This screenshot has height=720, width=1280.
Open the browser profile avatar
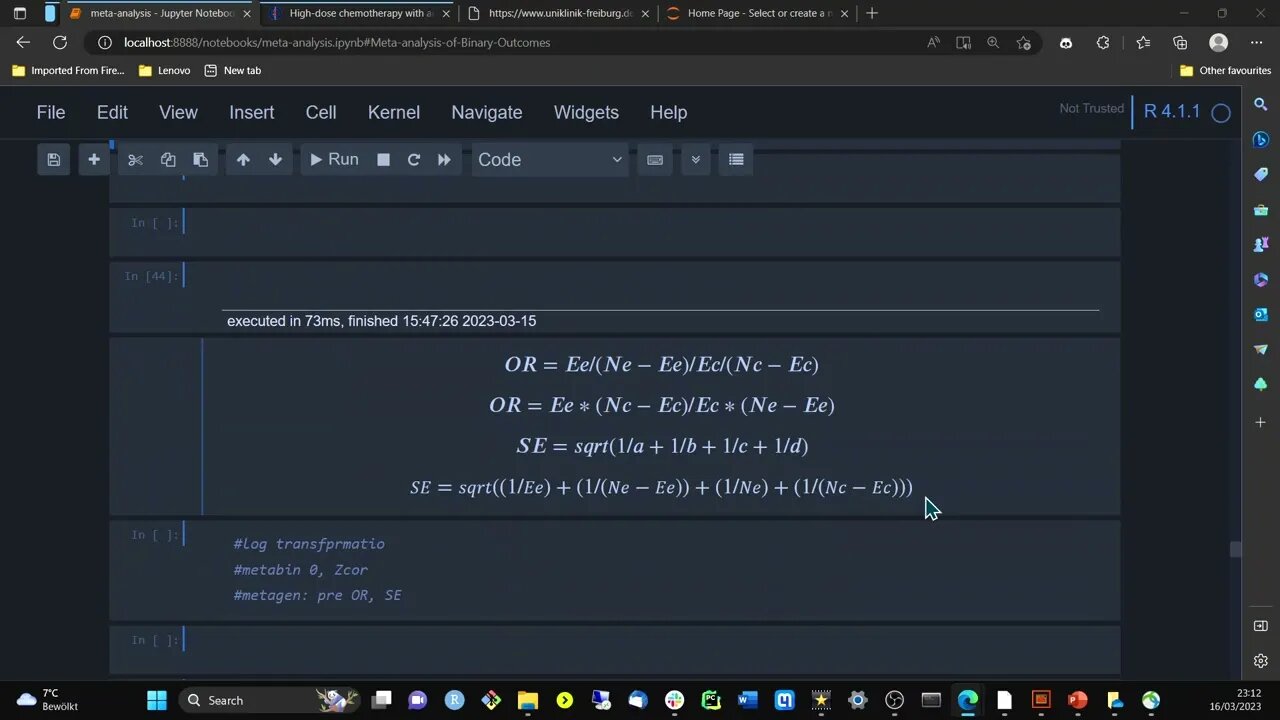[x=1218, y=43]
